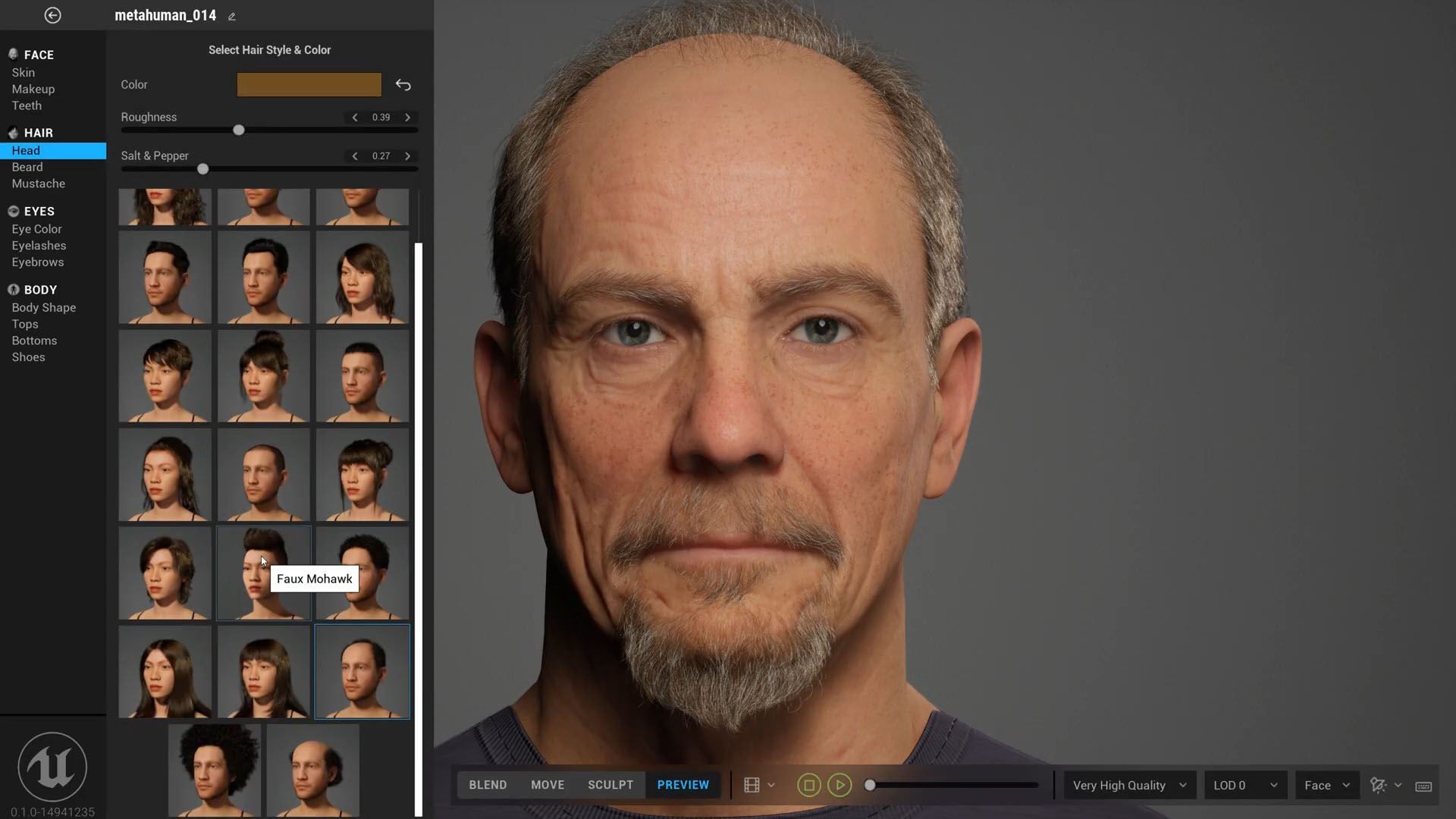Click the EYES category header
Viewport: 1456px width, 819px height.
click(39, 212)
